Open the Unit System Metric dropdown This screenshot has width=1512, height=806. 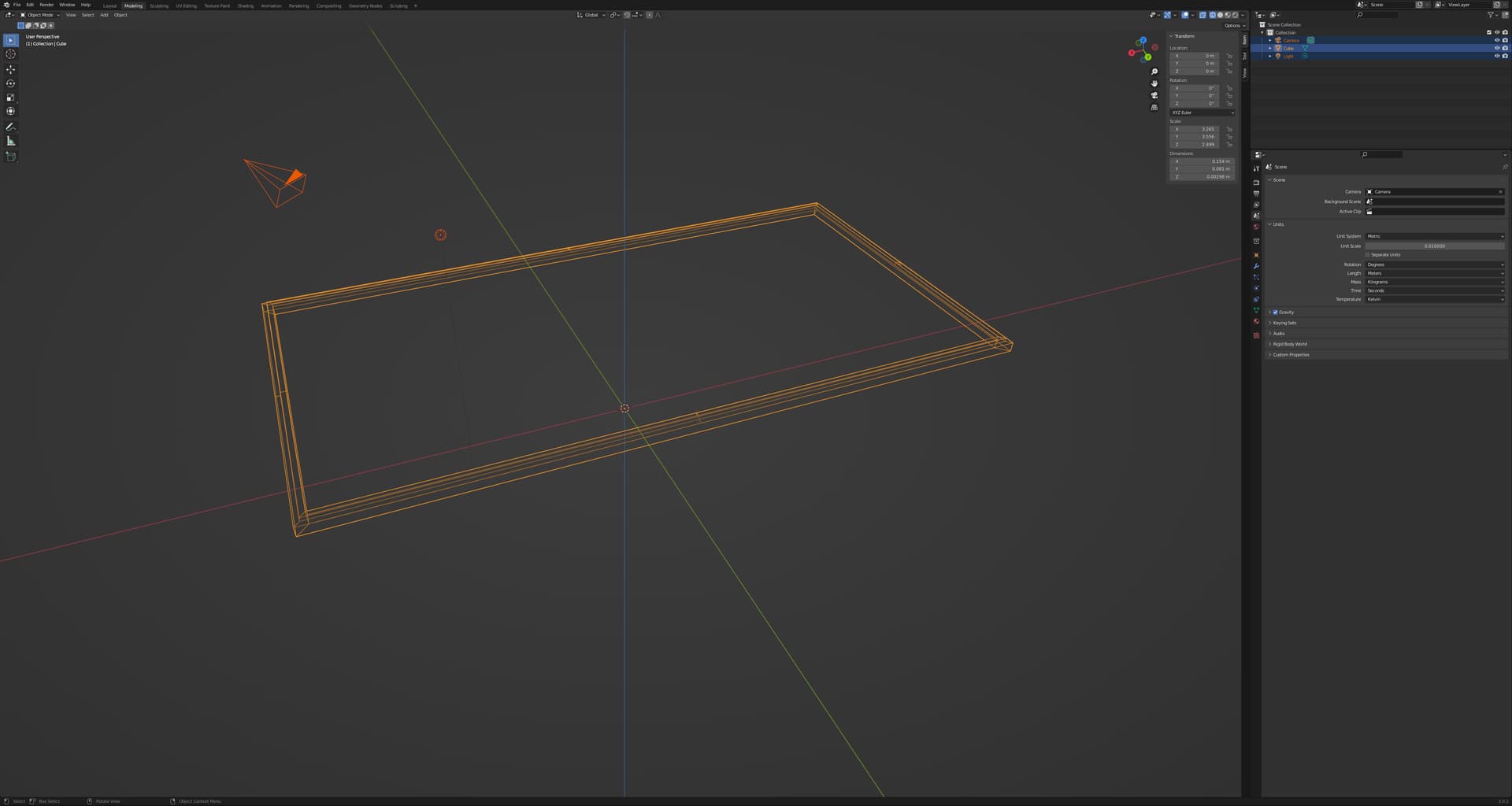click(x=1435, y=236)
